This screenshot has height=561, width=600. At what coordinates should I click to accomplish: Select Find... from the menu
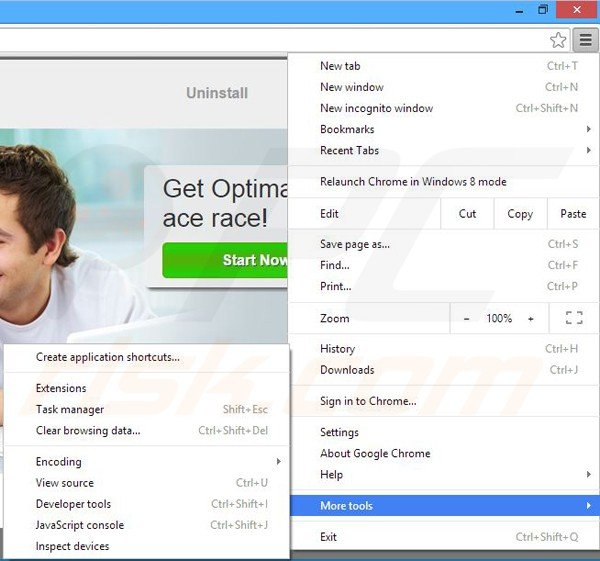click(x=444, y=265)
